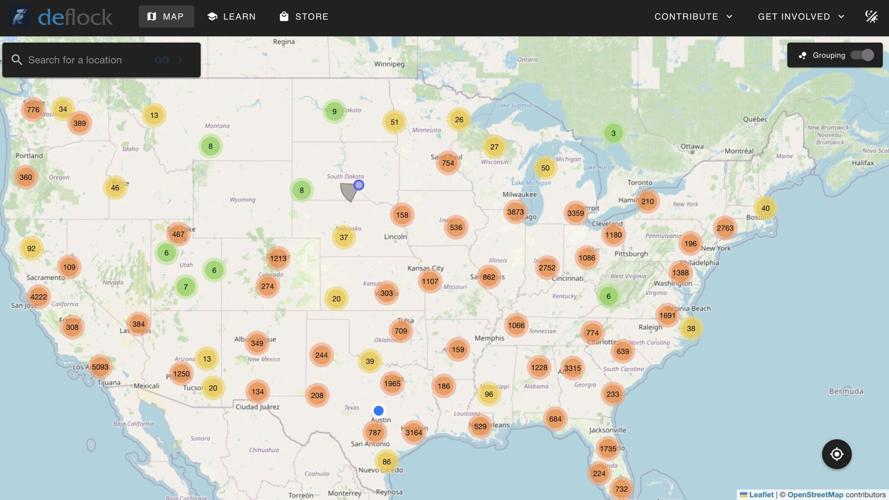Open the 5093 cluster near Los Angeles
Image resolution: width=889 pixels, height=500 pixels.
100,367
